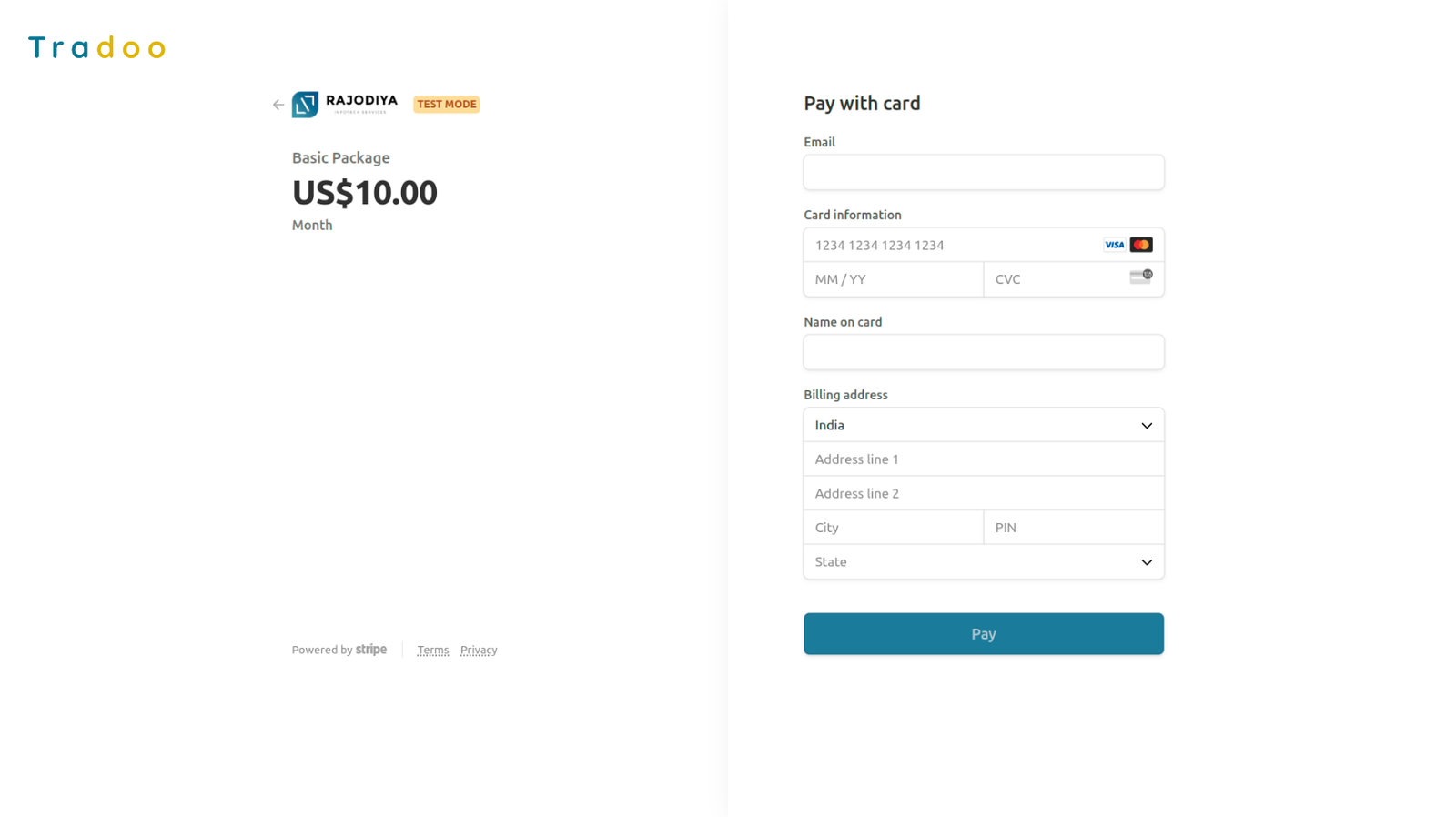Focus the Name on card field
This screenshot has height=817, width=1456.
point(983,352)
